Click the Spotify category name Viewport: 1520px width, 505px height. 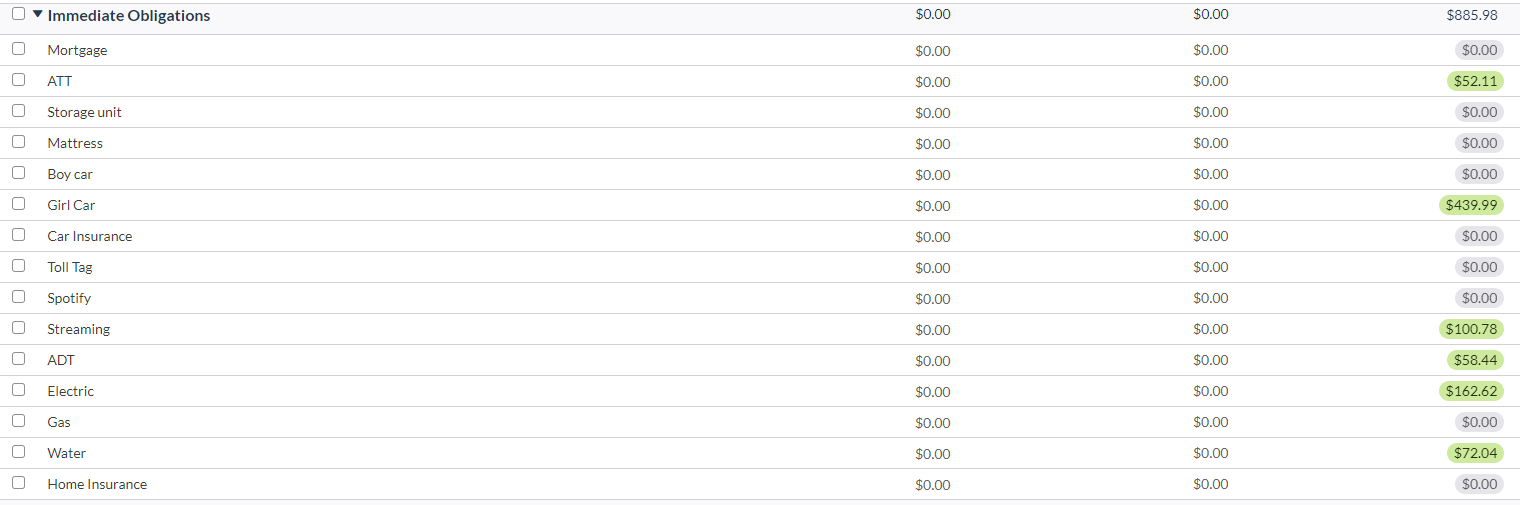69,298
